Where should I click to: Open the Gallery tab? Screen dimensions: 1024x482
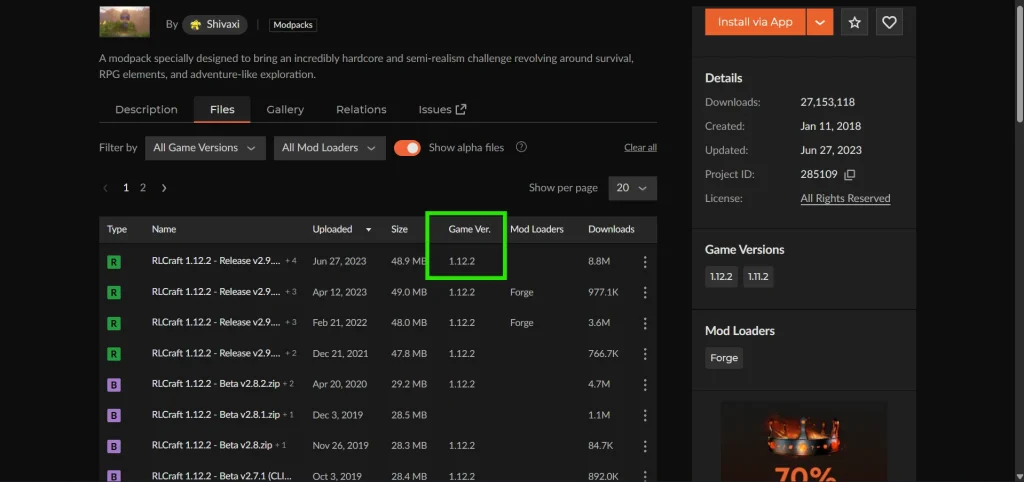(285, 110)
